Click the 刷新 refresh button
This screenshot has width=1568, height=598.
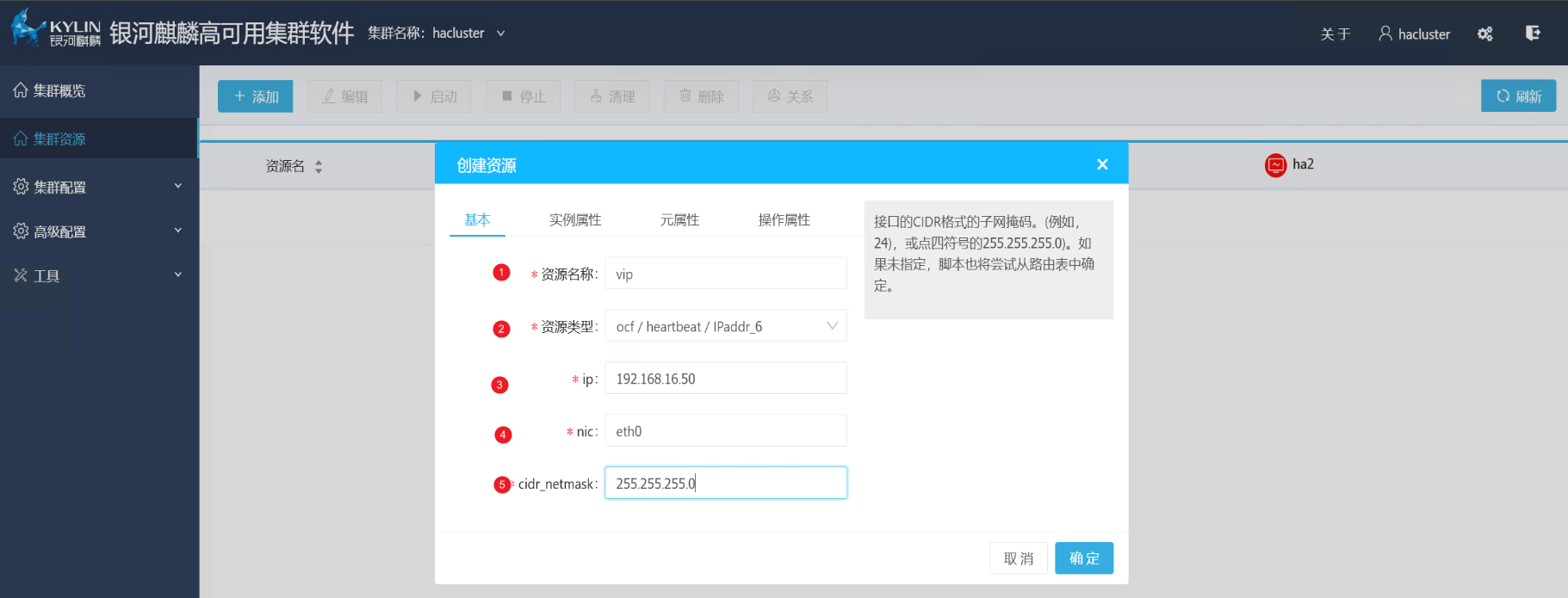(x=1518, y=96)
